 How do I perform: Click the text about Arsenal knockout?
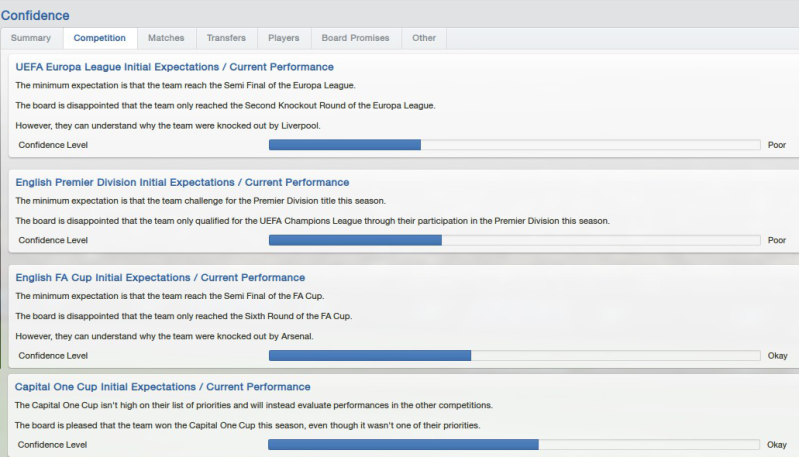[165, 336]
